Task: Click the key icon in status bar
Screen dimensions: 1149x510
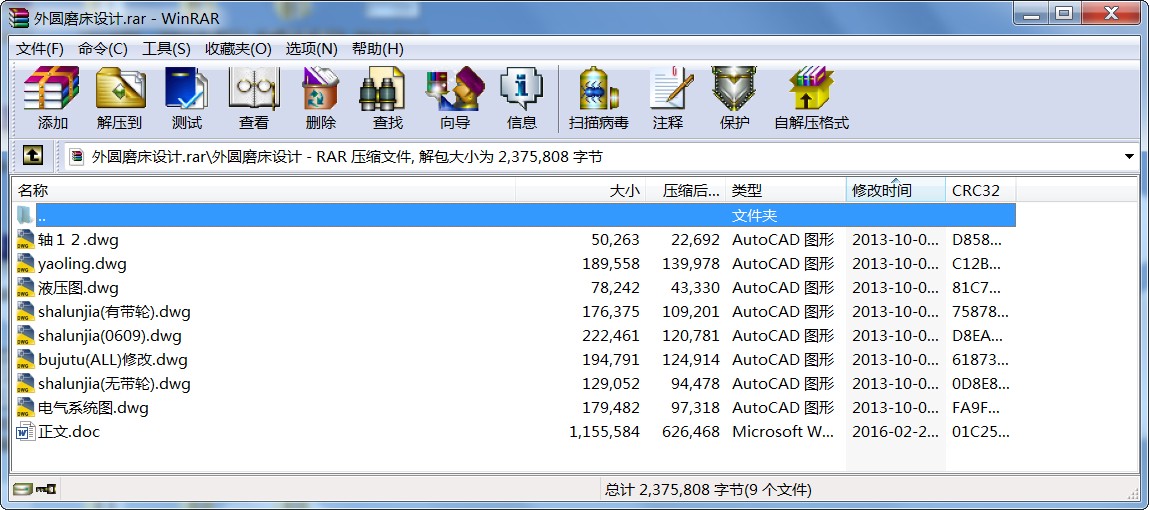Action: point(47,489)
